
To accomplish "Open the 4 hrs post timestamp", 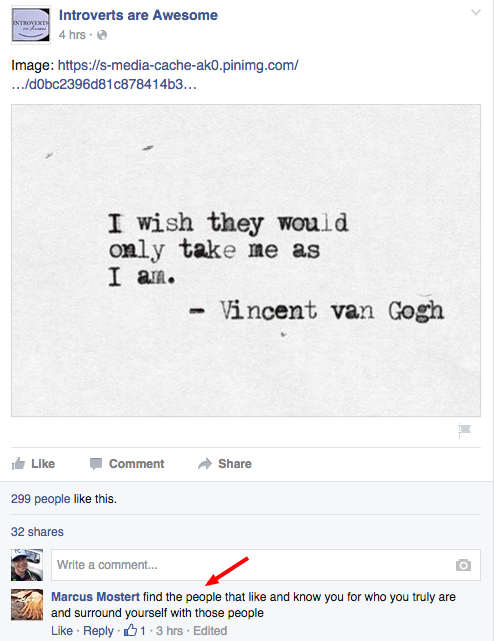I will 72,35.
